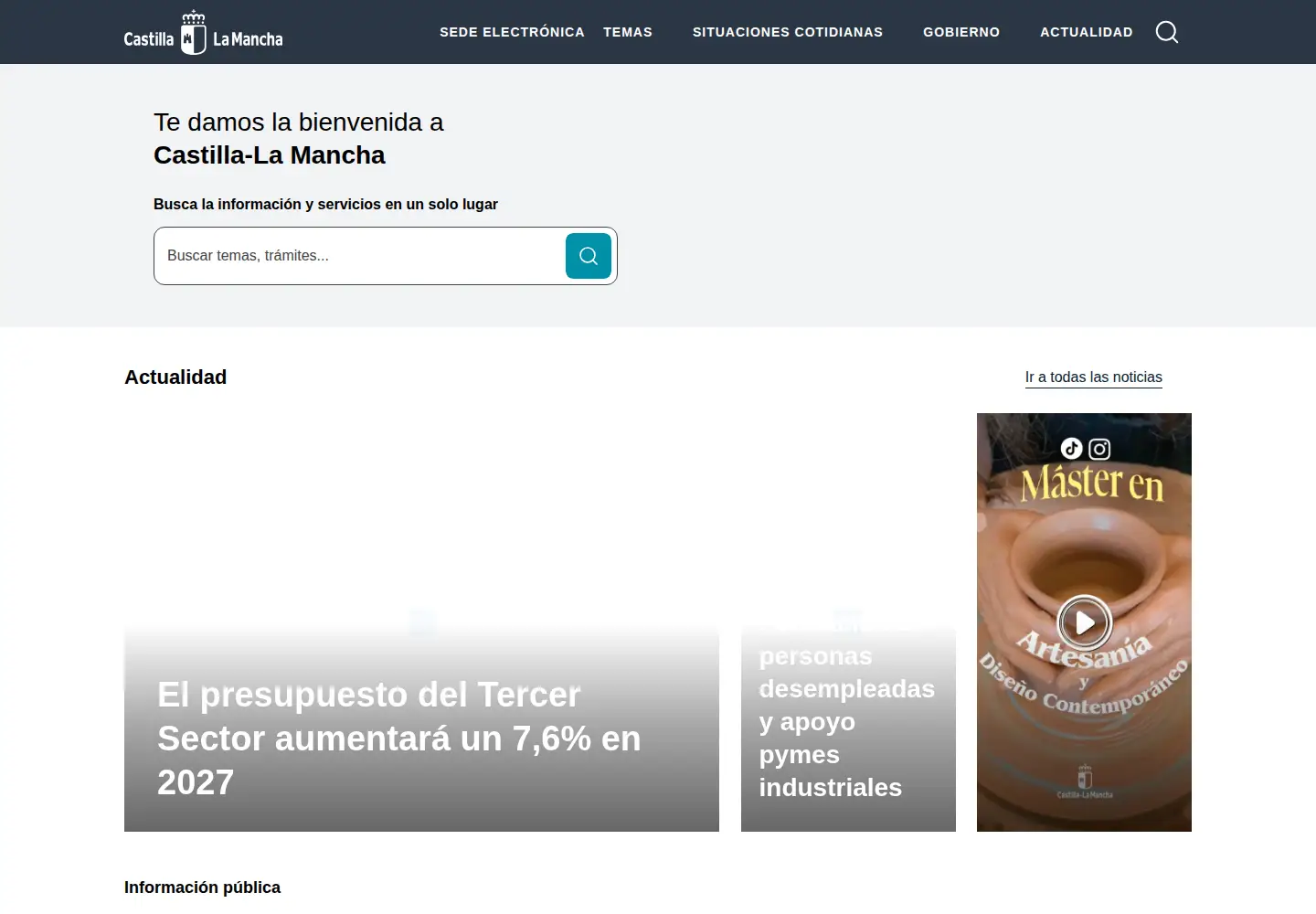The image size is (1316, 914).
Task: Click 'Busca la información y servicios' label
Action: (x=325, y=205)
